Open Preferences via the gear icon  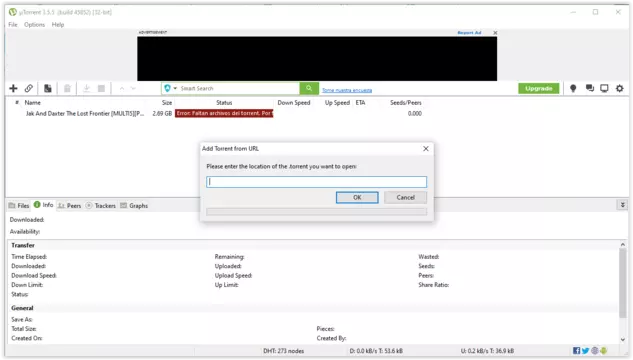click(620, 88)
